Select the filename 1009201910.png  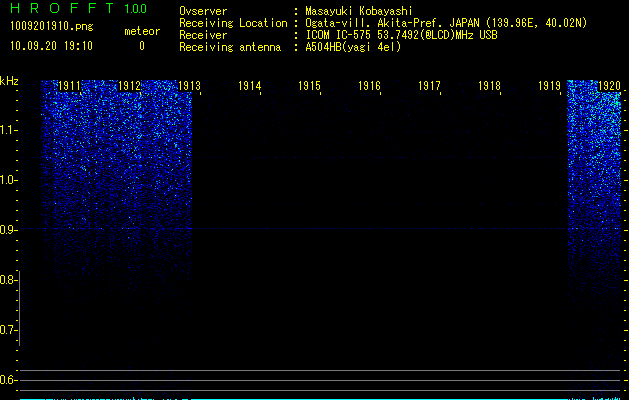[52, 26]
